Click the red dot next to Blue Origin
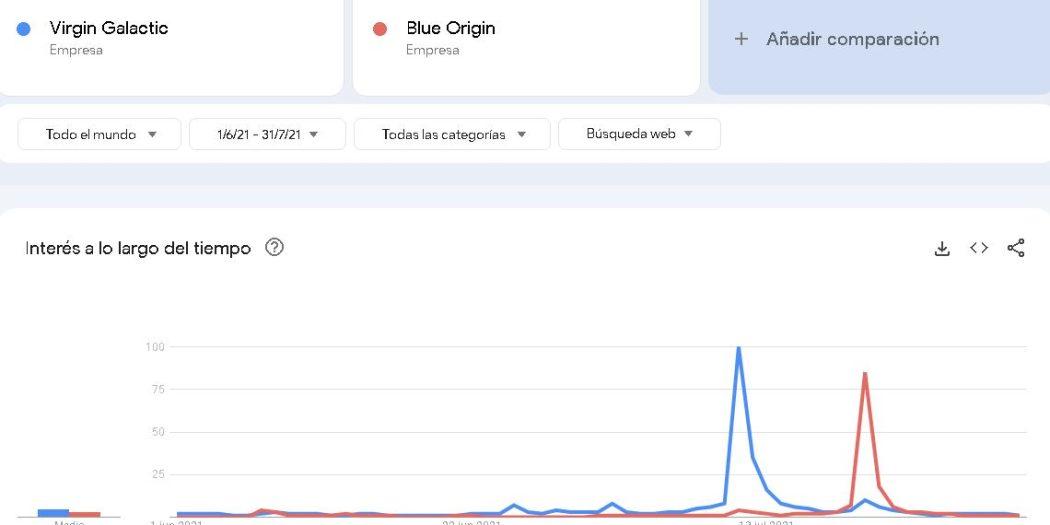This screenshot has width=1050, height=525. coord(380,29)
